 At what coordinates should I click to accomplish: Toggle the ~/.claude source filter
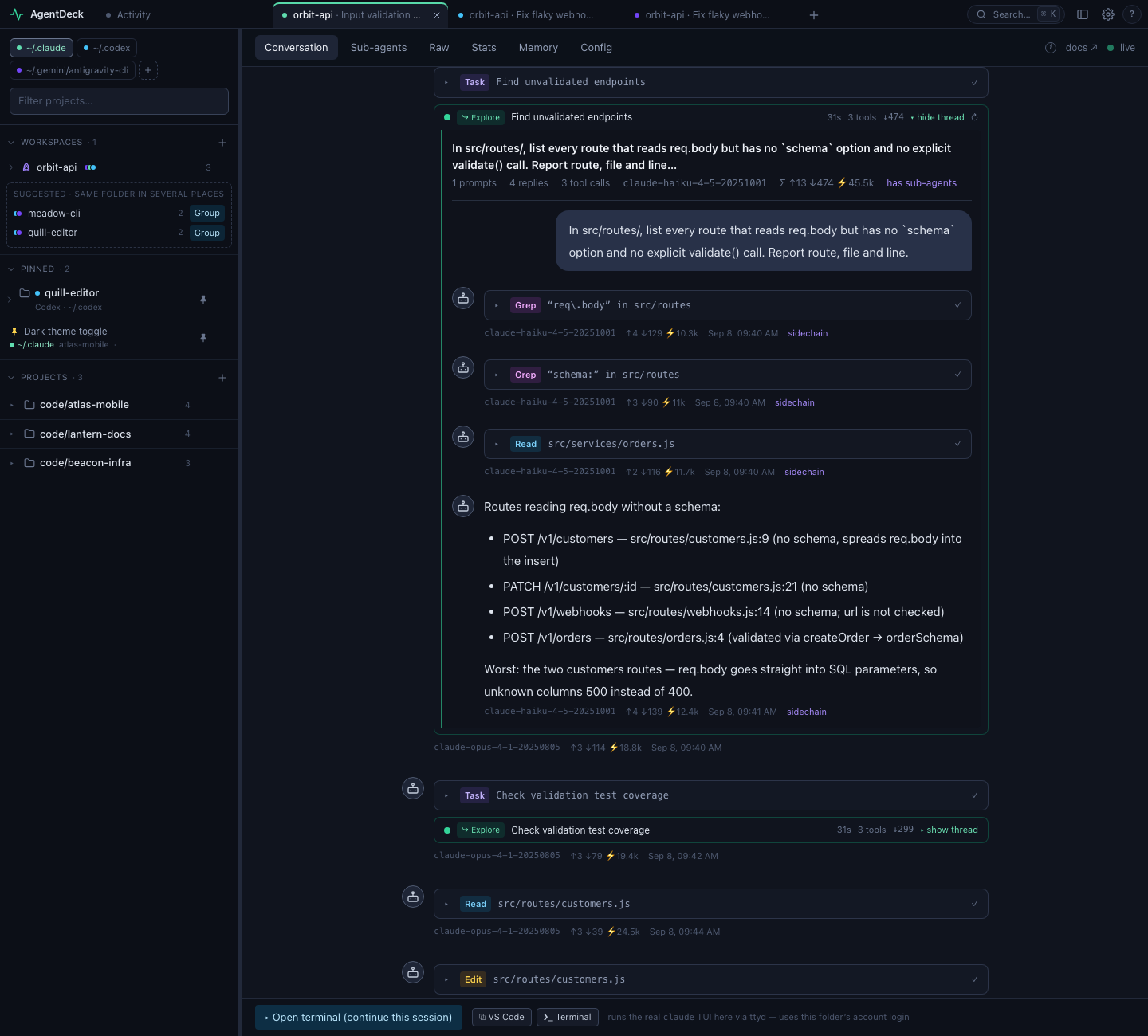click(41, 48)
